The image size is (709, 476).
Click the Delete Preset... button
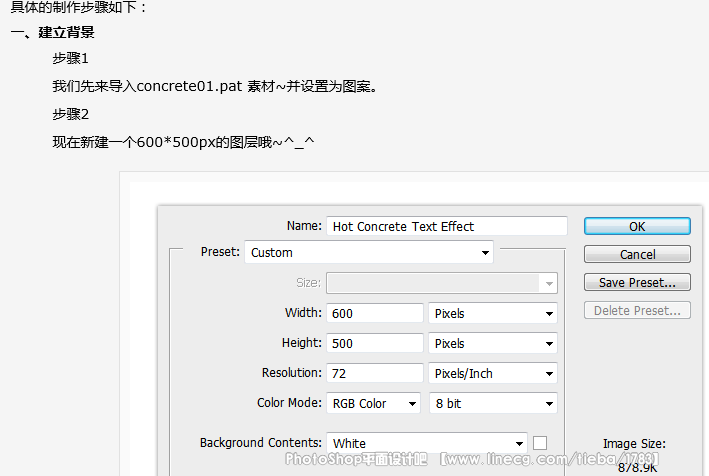click(637, 310)
